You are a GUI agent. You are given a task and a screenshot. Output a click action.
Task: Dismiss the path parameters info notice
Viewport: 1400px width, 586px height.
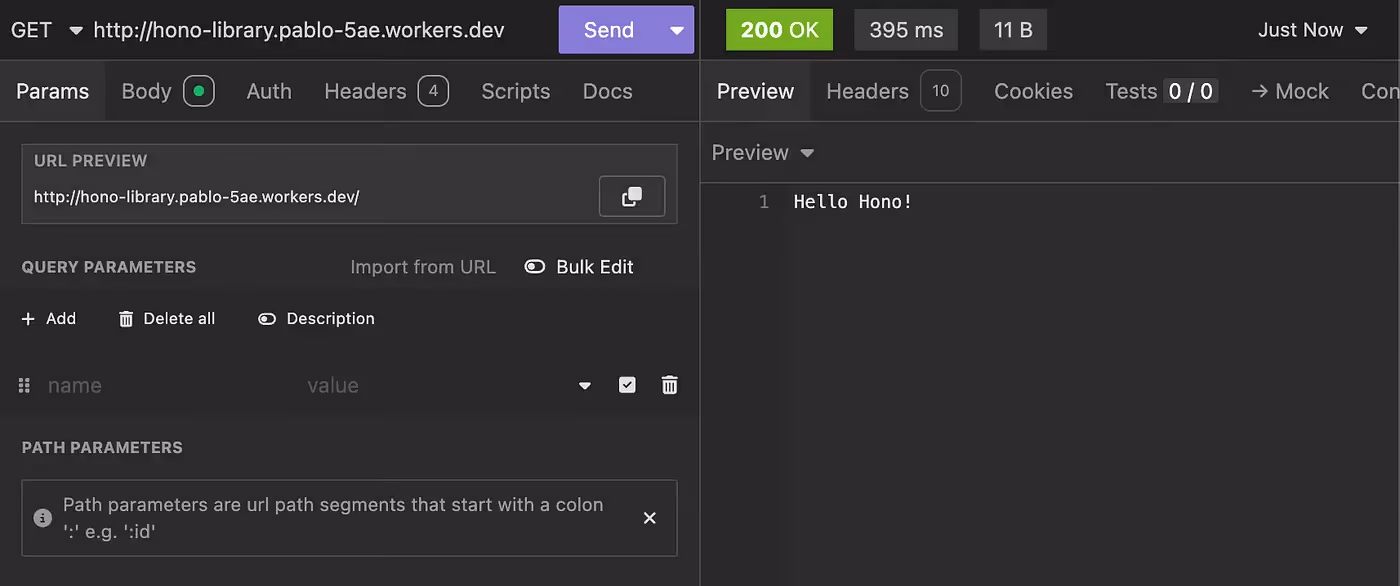[649, 518]
